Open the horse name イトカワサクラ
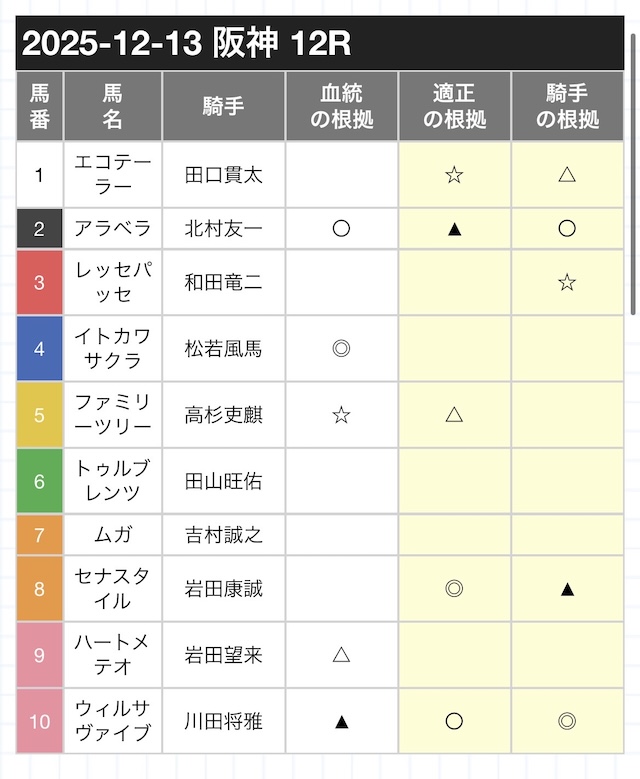The height and width of the screenshot is (779, 640). [x=113, y=349]
